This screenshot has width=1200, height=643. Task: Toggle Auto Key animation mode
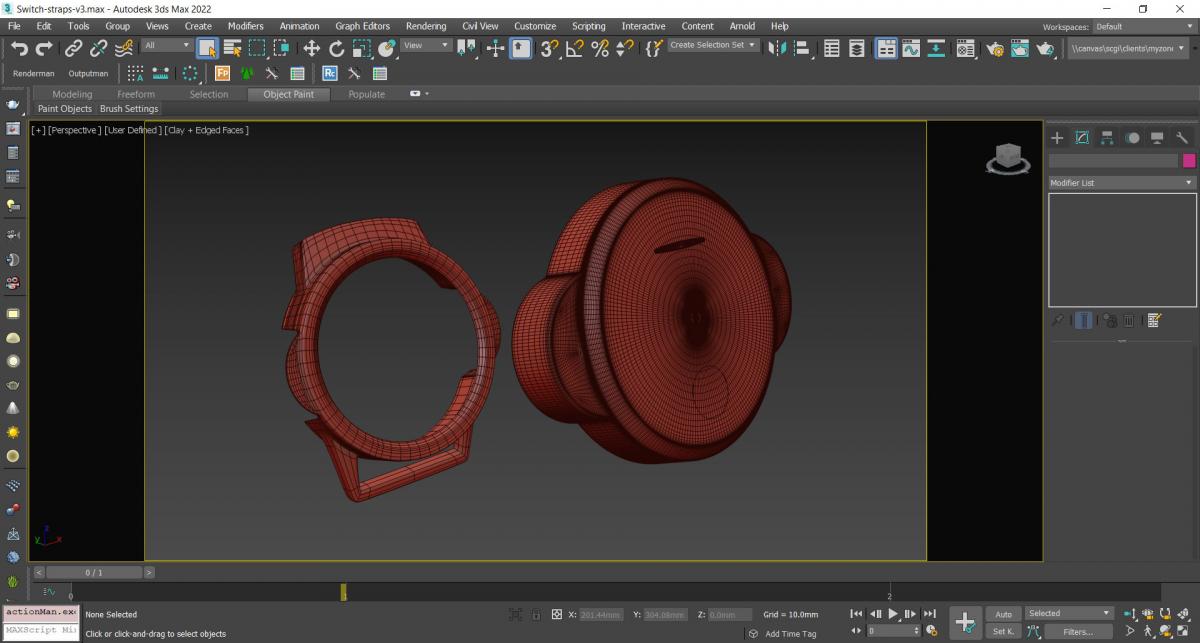[1003, 613]
